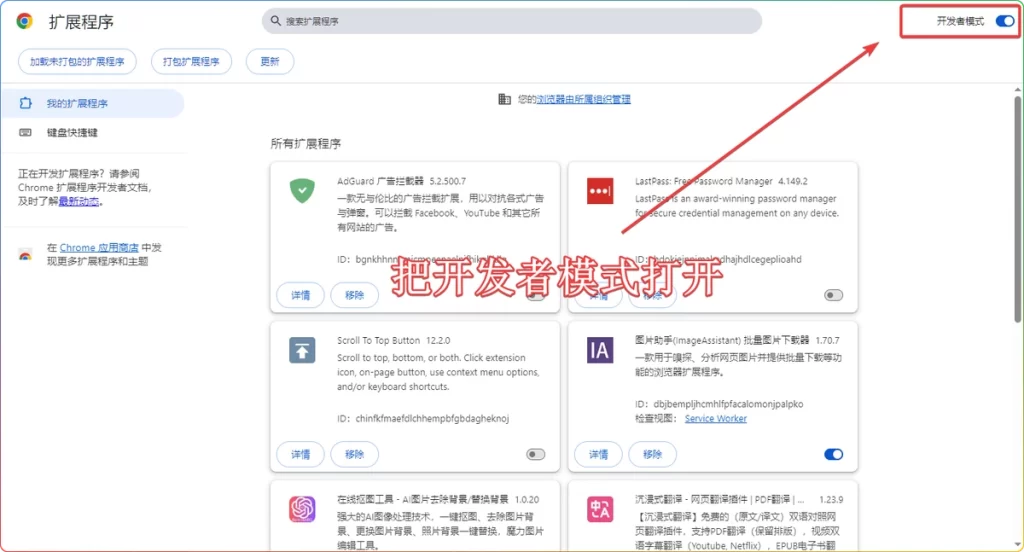Open the Service Worker inspect link
The width and height of the screenshot is (1024, 552).
(716, 419)
